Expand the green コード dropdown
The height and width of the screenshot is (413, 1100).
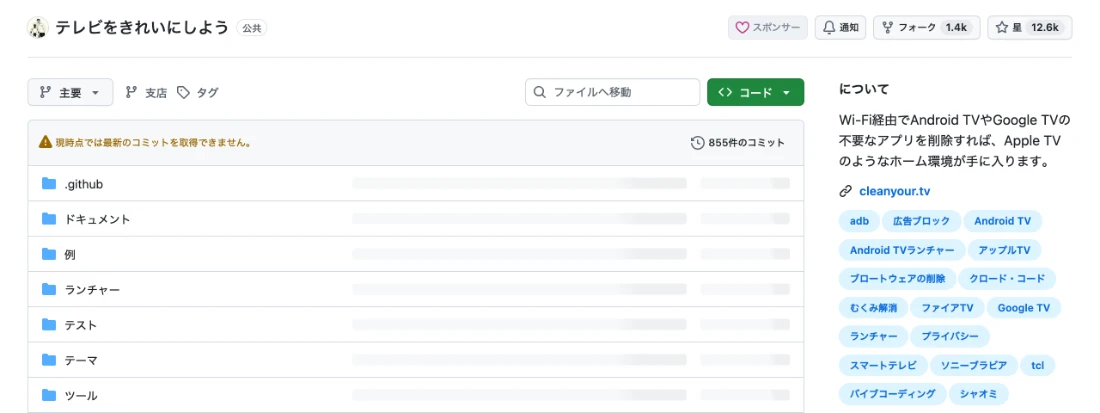click(x=756, y=92)
